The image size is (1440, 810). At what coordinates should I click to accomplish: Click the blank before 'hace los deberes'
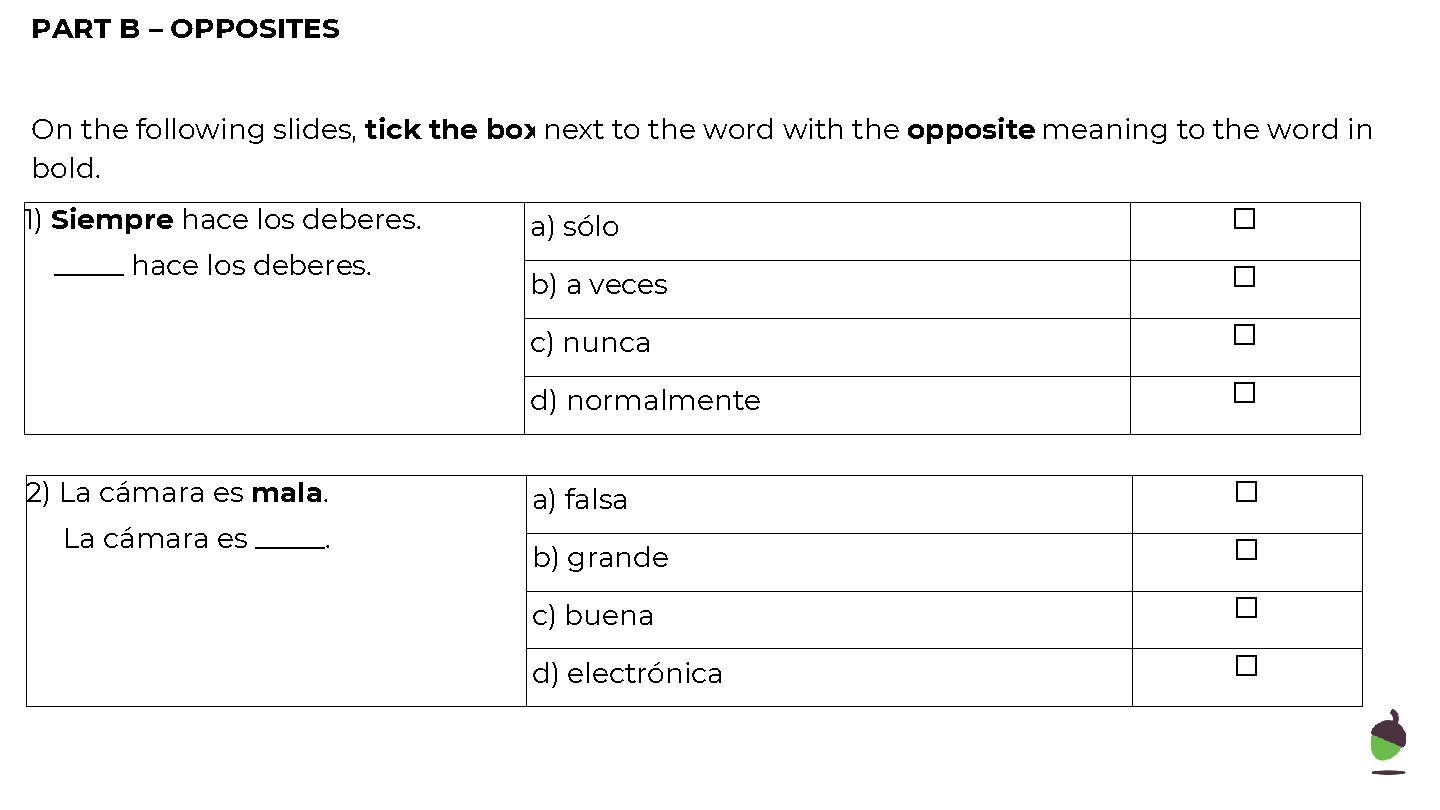(x=89, y=268)
